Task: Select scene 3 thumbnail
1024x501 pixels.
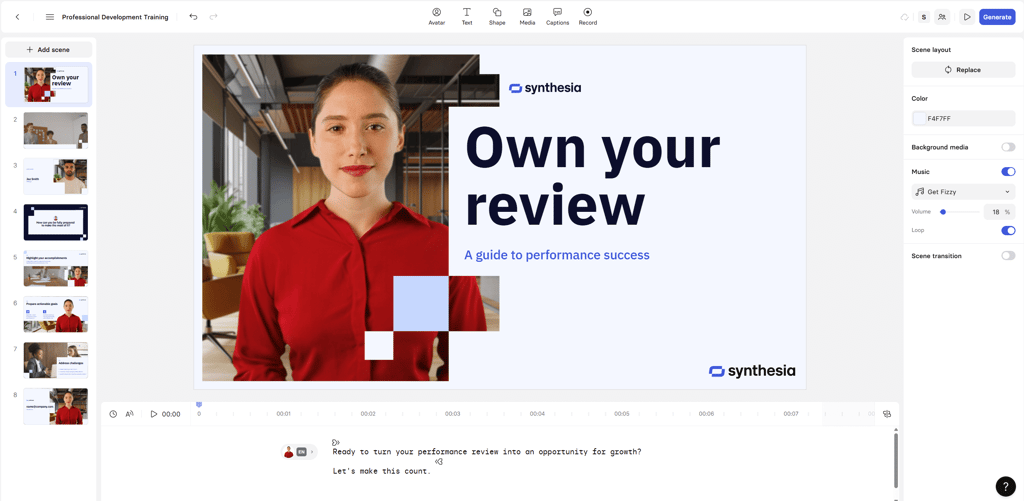Action: (x=56, y=176)
